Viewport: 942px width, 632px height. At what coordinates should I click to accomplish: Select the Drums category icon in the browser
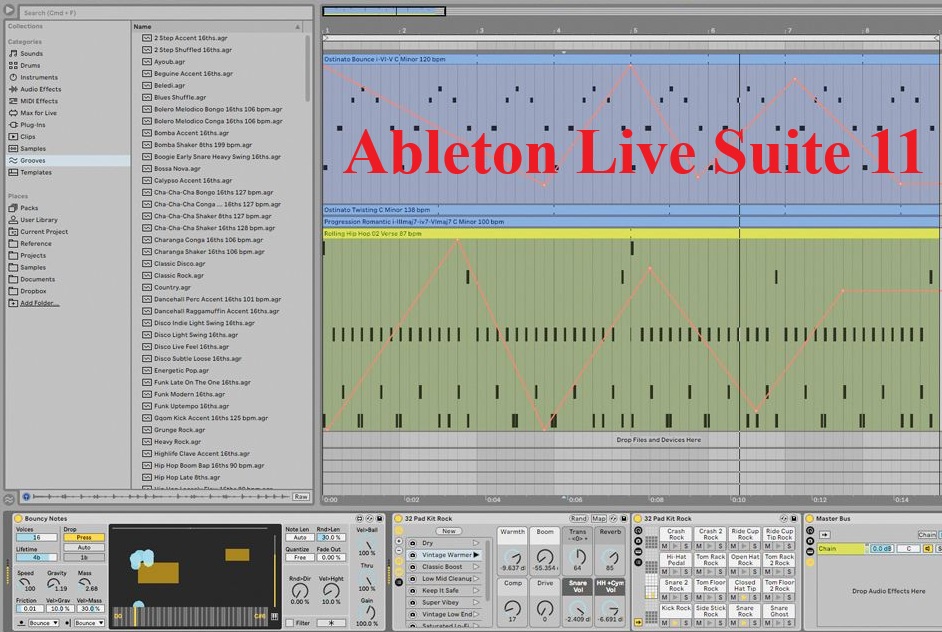pyautogui.click(x=14, y=64)
